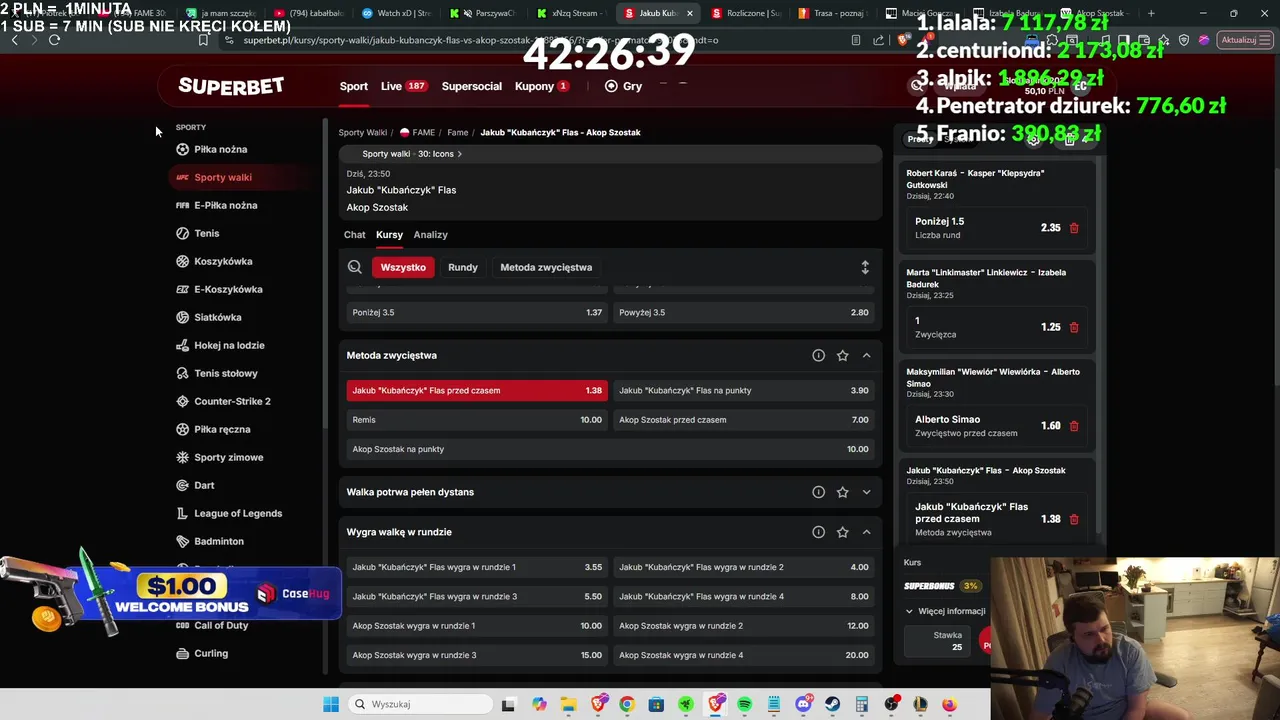Open Supersocial from the top navigation
This screenshot has height=720, width=1280.
coord(472,86)
